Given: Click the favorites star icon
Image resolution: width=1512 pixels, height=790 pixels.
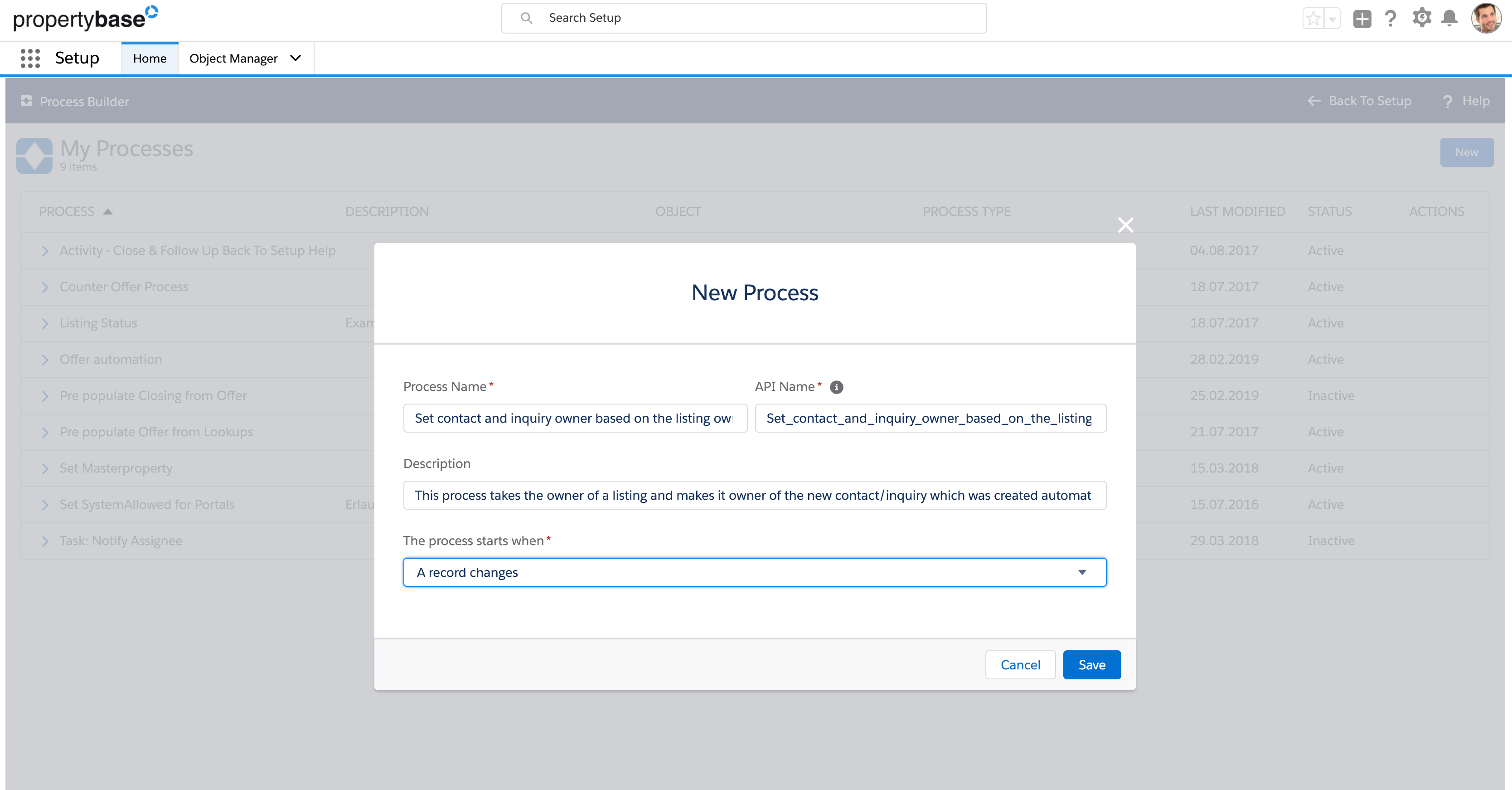Looking at the screenshot, I should 1313,18.
